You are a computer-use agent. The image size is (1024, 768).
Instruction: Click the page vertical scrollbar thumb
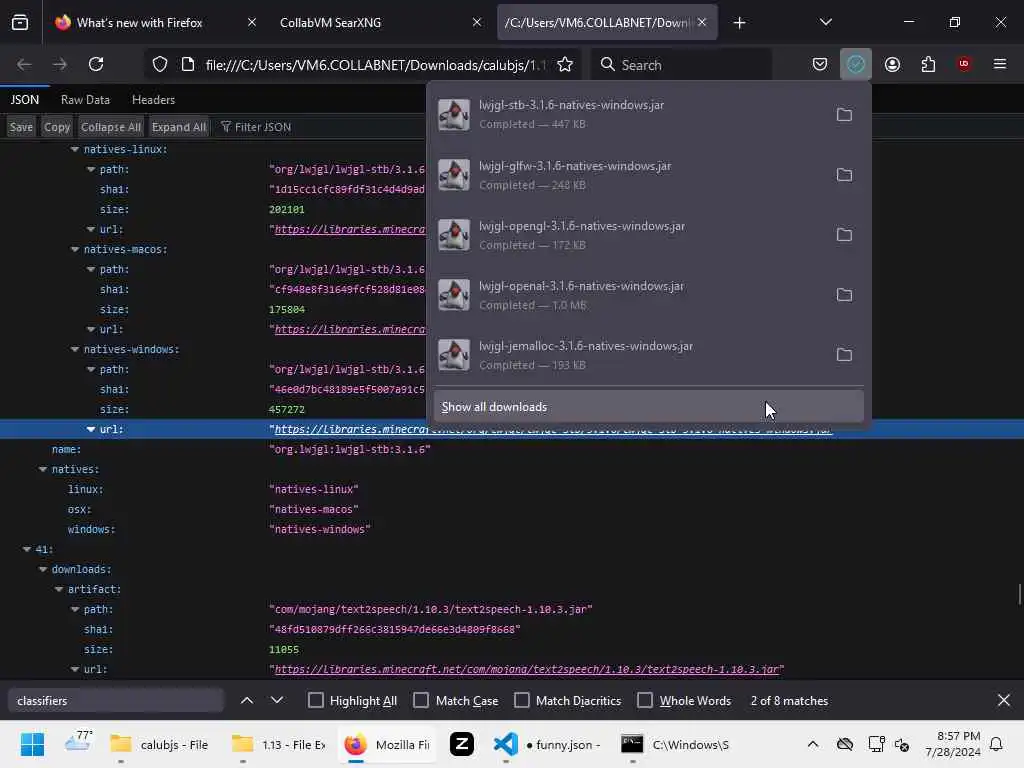pyautogui.click(x=1019, y=594)
